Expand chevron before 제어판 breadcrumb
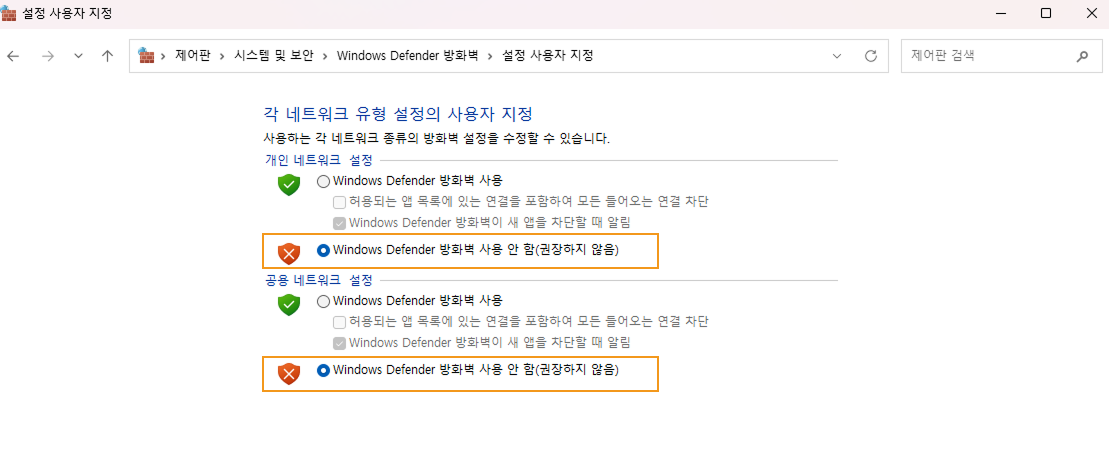This screenshot has width=1109, height=467. (164, 56)
